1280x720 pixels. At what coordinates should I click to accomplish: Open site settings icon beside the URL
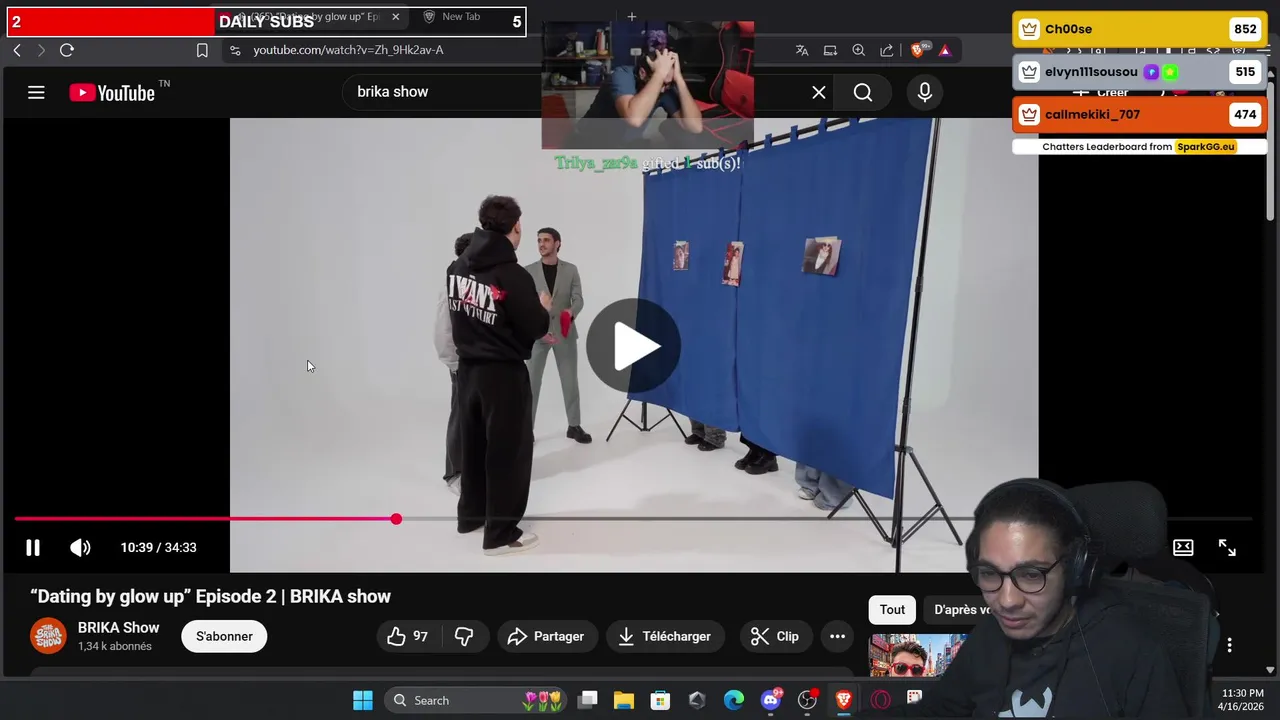(x=234, y=50)
